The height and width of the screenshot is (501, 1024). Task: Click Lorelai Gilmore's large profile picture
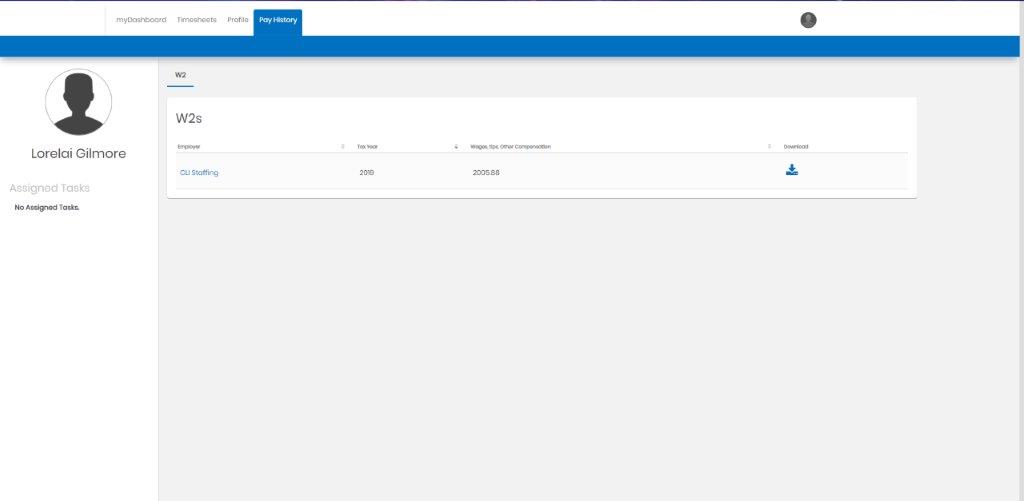pos(79,102)
